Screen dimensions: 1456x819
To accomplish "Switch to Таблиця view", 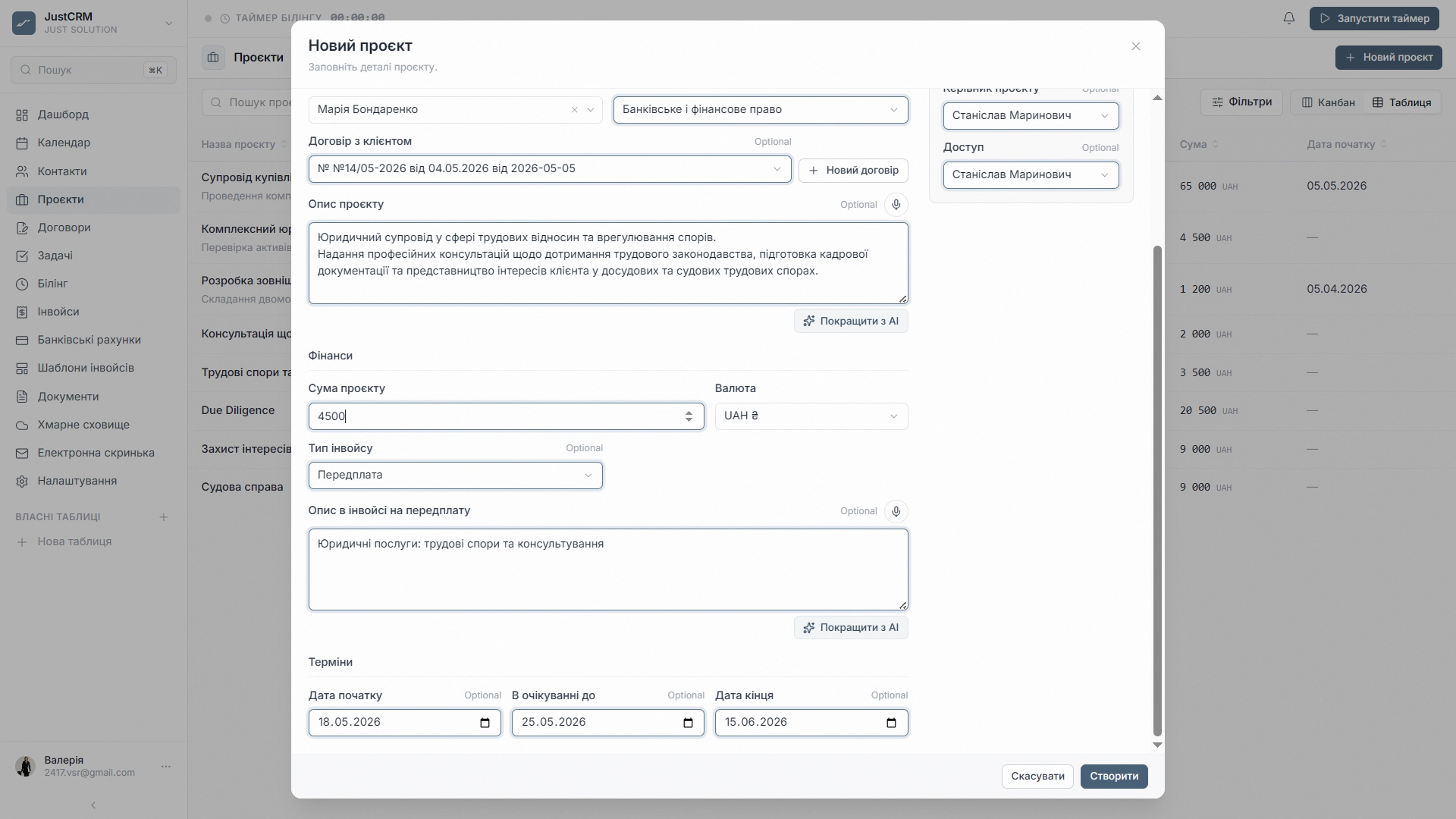I will tap(1401, 102).
